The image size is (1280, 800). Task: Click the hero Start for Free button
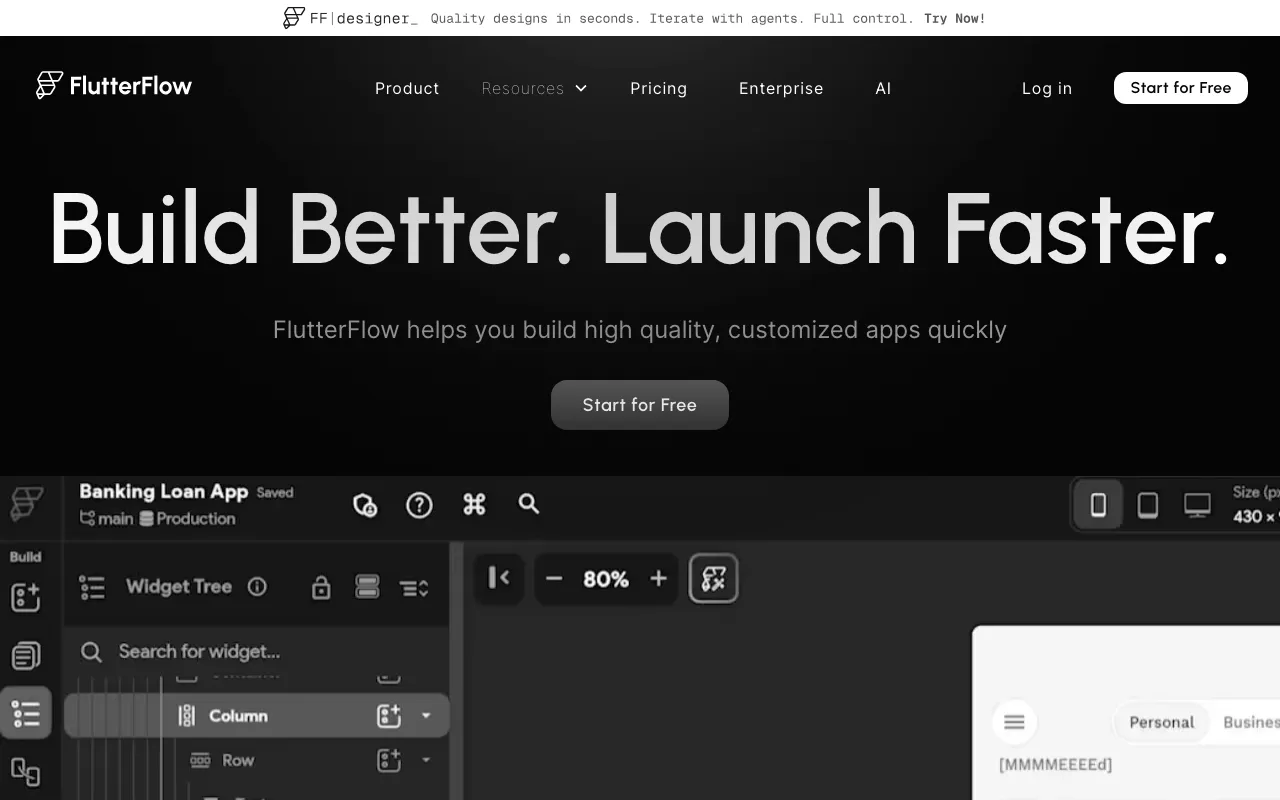coord(640,405)
